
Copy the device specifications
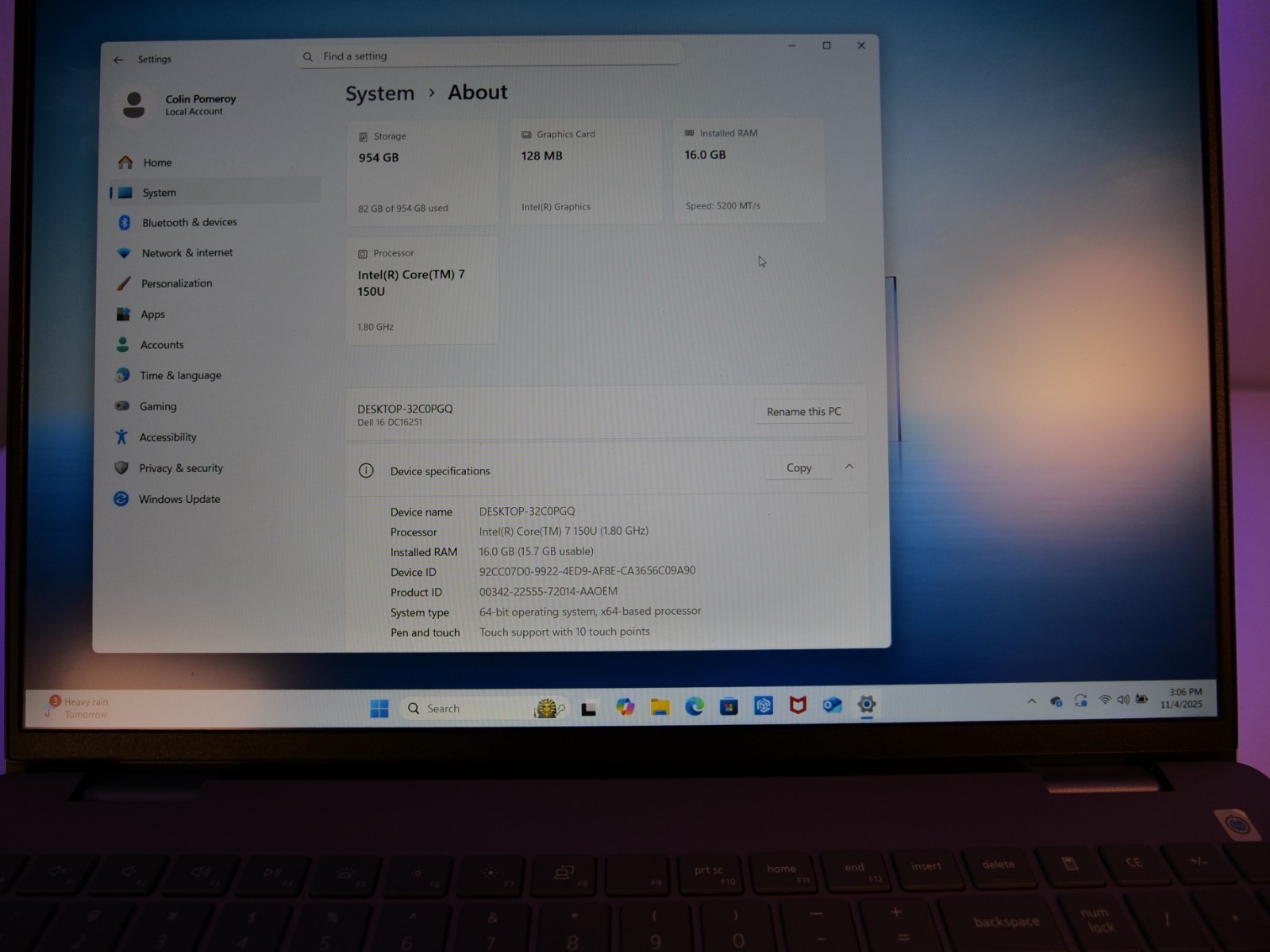coord(799,468)
